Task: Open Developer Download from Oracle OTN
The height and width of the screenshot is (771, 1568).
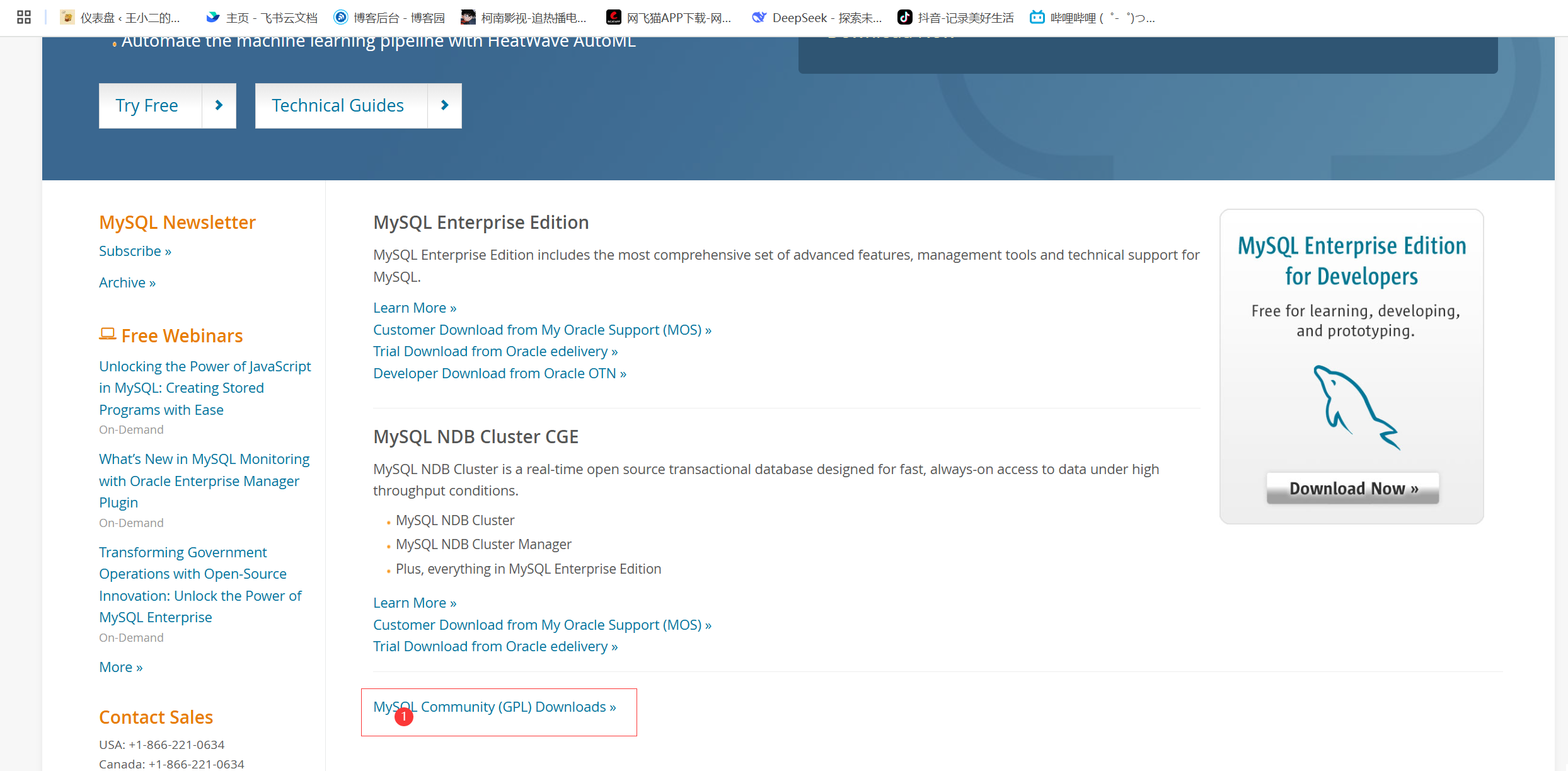Action: 499,373
